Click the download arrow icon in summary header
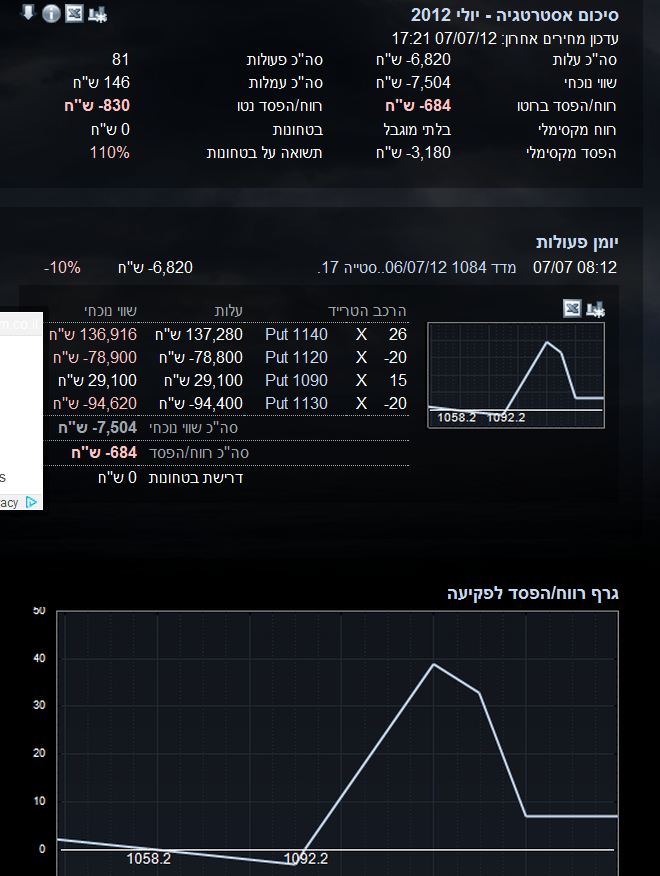660x876 pixels. [x=28, y=14]
